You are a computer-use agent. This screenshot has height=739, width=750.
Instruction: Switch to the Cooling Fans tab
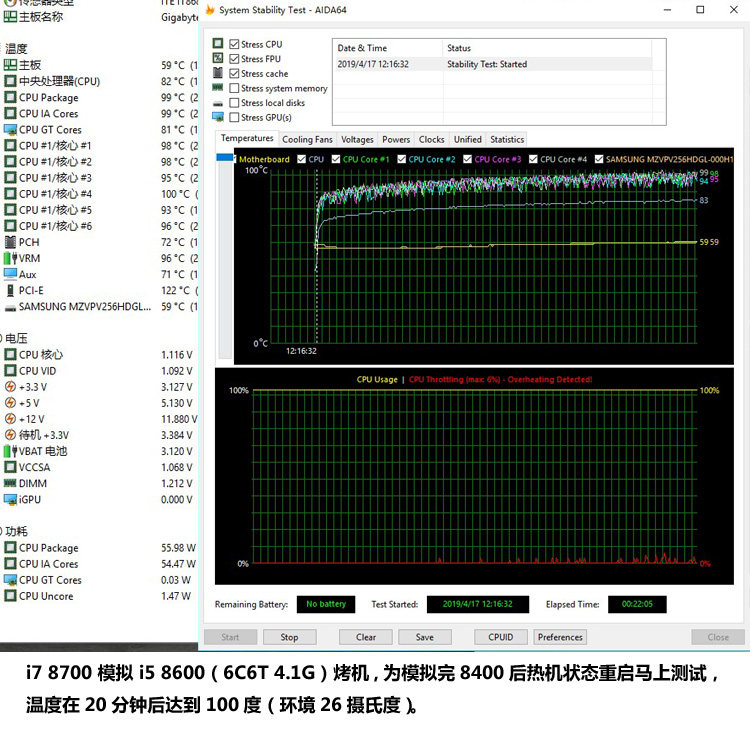tap(307, 140)
